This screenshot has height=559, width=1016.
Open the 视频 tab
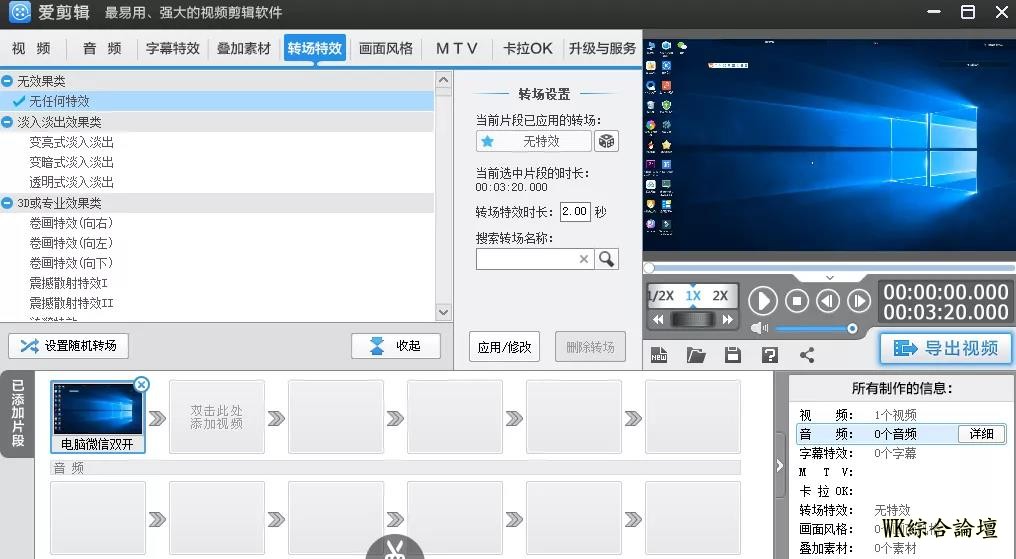pos(31,49)
